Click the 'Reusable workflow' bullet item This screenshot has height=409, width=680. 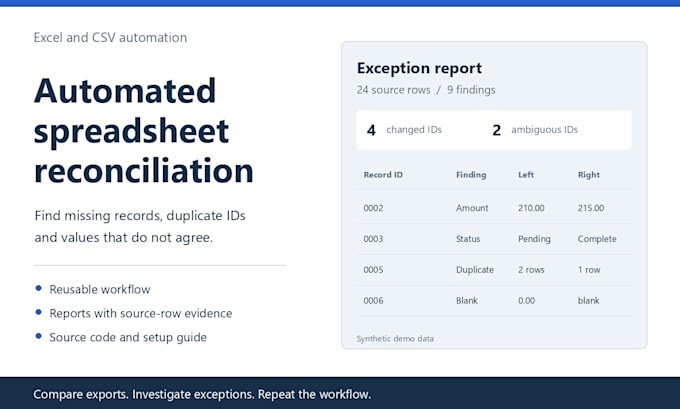click(100, 289)
